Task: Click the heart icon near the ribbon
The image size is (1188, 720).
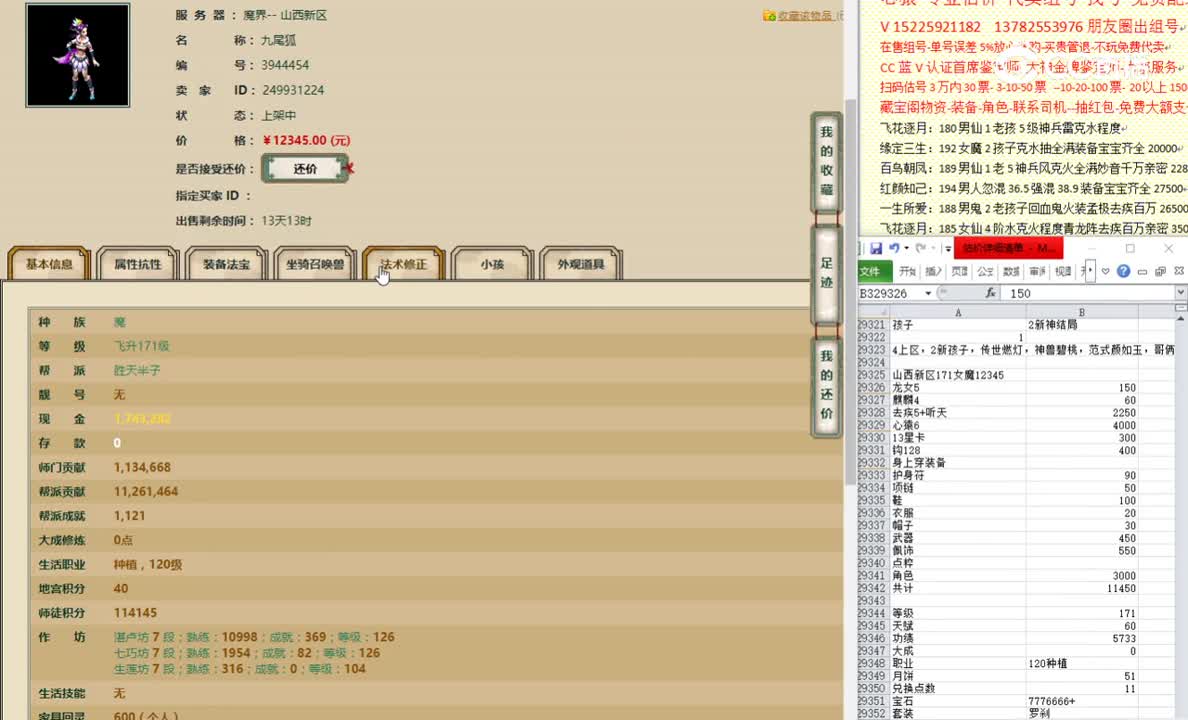Action: (1104, 271)
